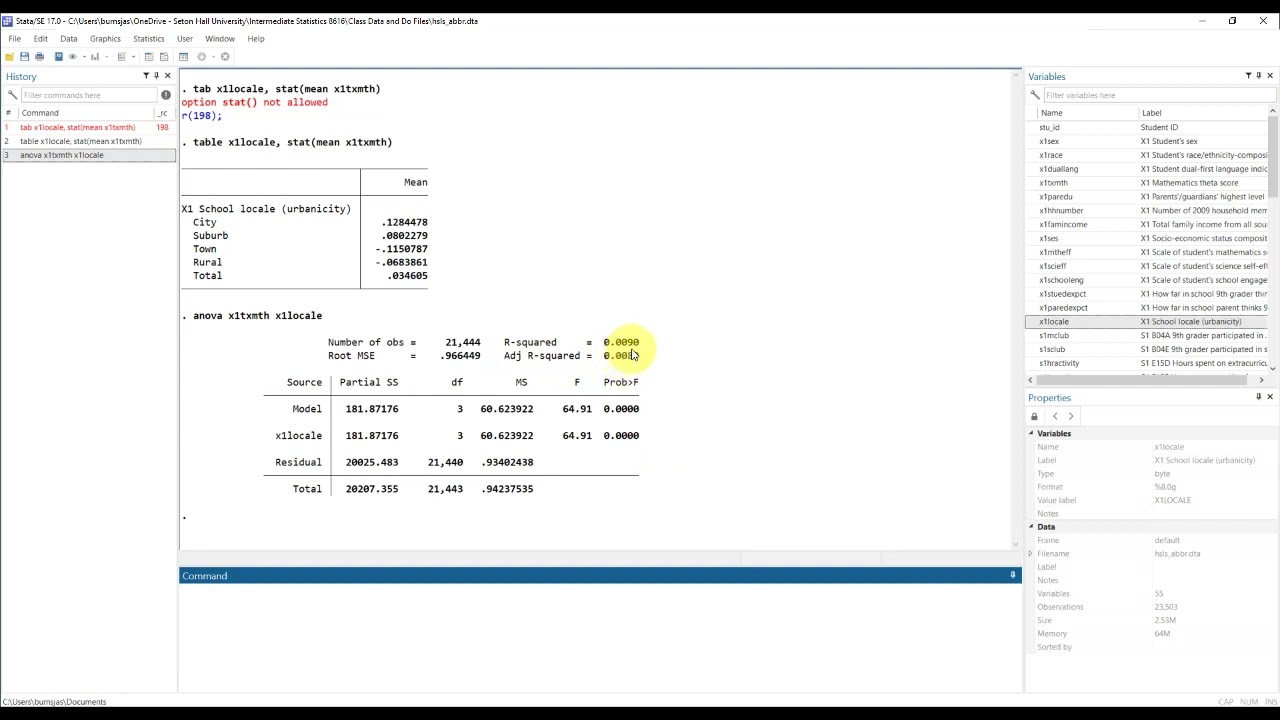Screen dimensions: 1280x720
Task: Go to next variable in Properties
Action: tap(1071, 416)
